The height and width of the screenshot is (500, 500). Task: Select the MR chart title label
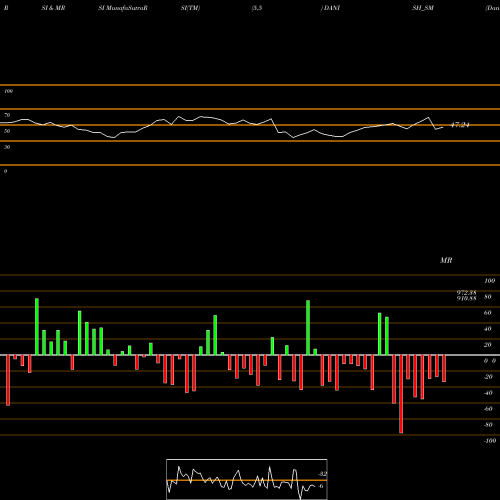coord(446,260)
